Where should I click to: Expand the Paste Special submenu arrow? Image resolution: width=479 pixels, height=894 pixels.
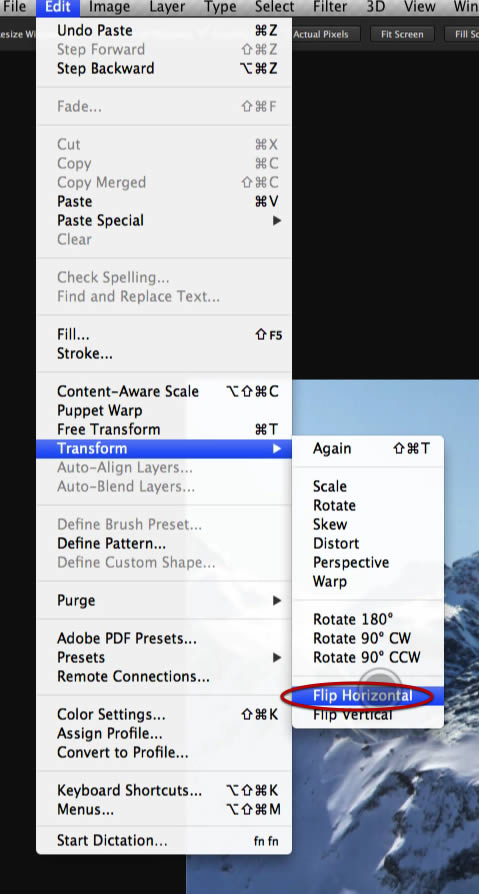(277, 221)
